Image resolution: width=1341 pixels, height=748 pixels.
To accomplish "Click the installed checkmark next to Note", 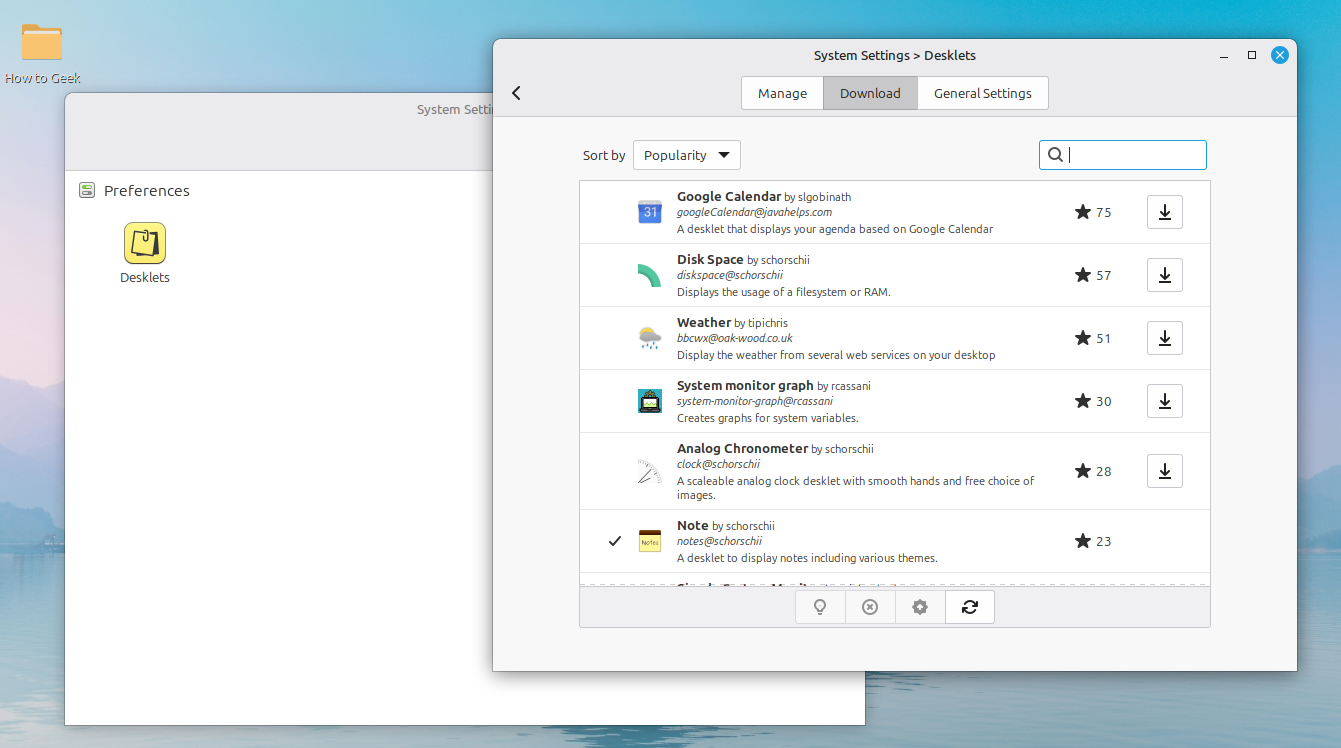I will point(616,541).
